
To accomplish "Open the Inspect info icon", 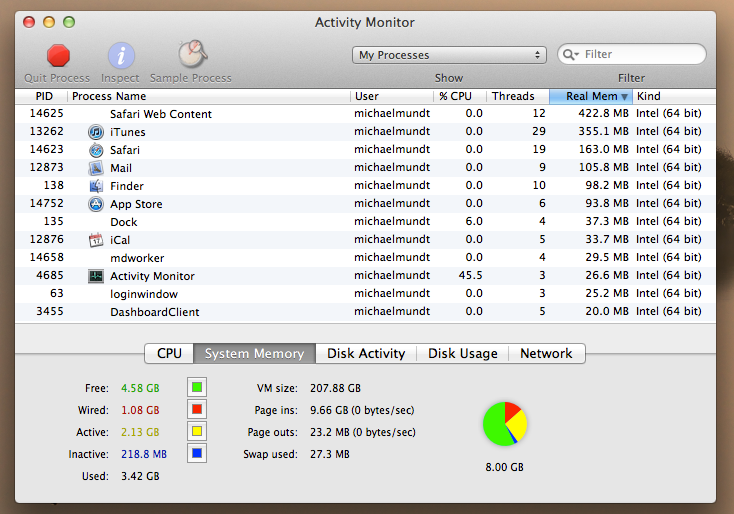I will 121,56.
